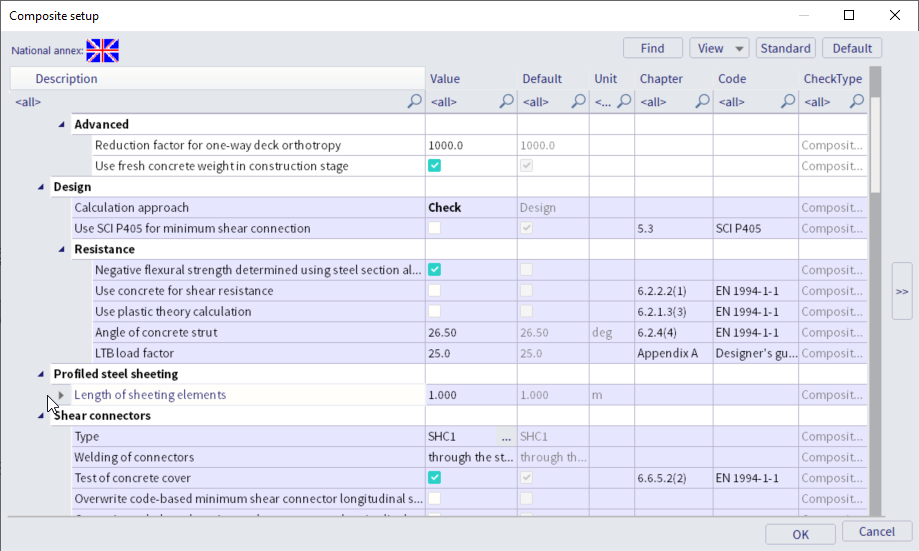919x551 pixels.
Task: Edit the Angle of concrete strut value
Action: point(470,333)
